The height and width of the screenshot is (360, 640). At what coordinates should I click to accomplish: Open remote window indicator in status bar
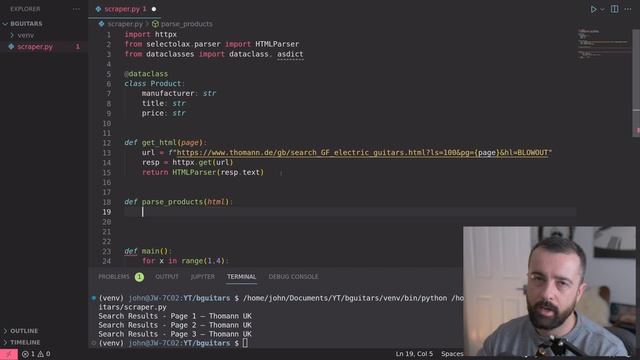coord(9,354)
